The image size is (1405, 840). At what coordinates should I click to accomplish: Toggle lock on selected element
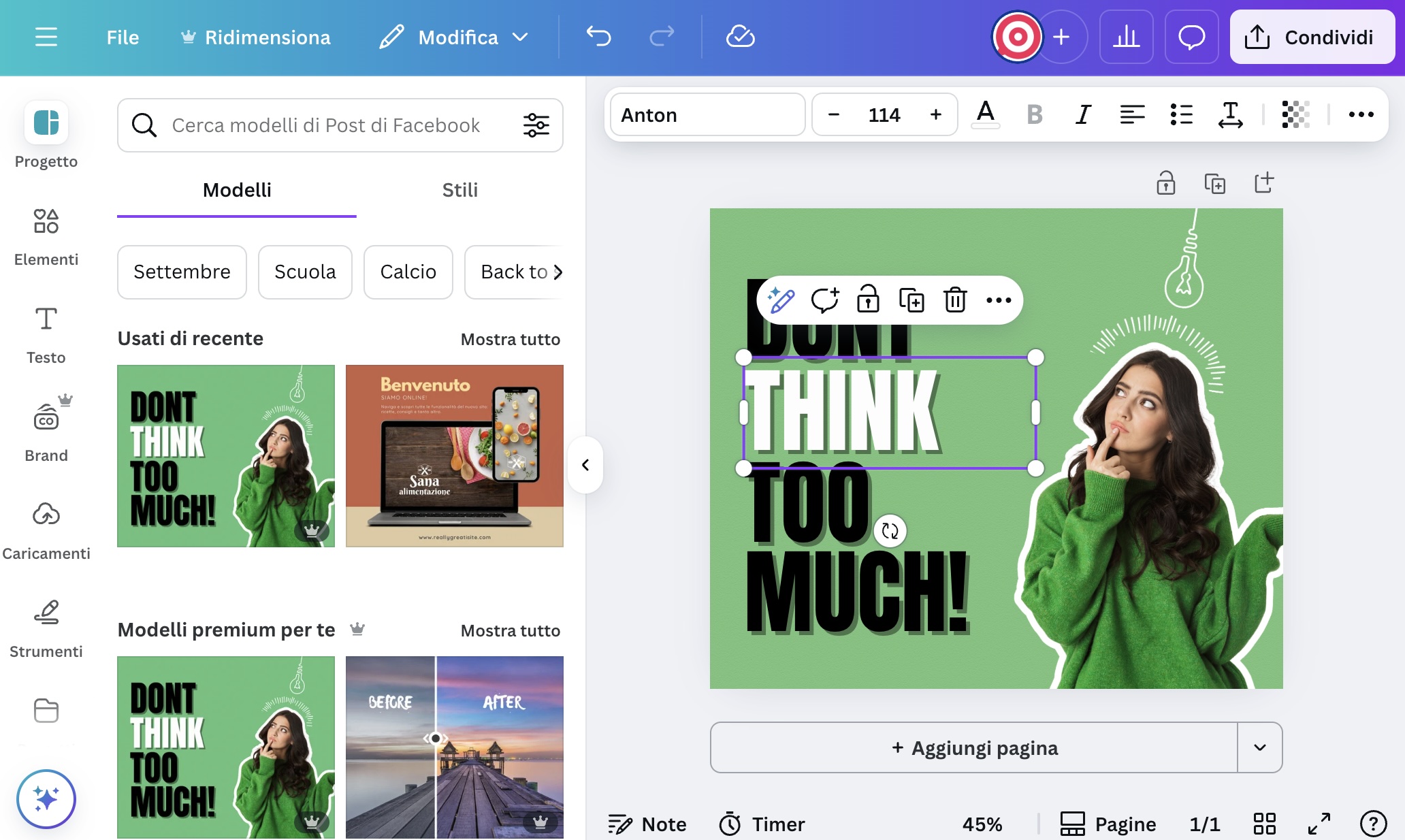tap(868, 300)
